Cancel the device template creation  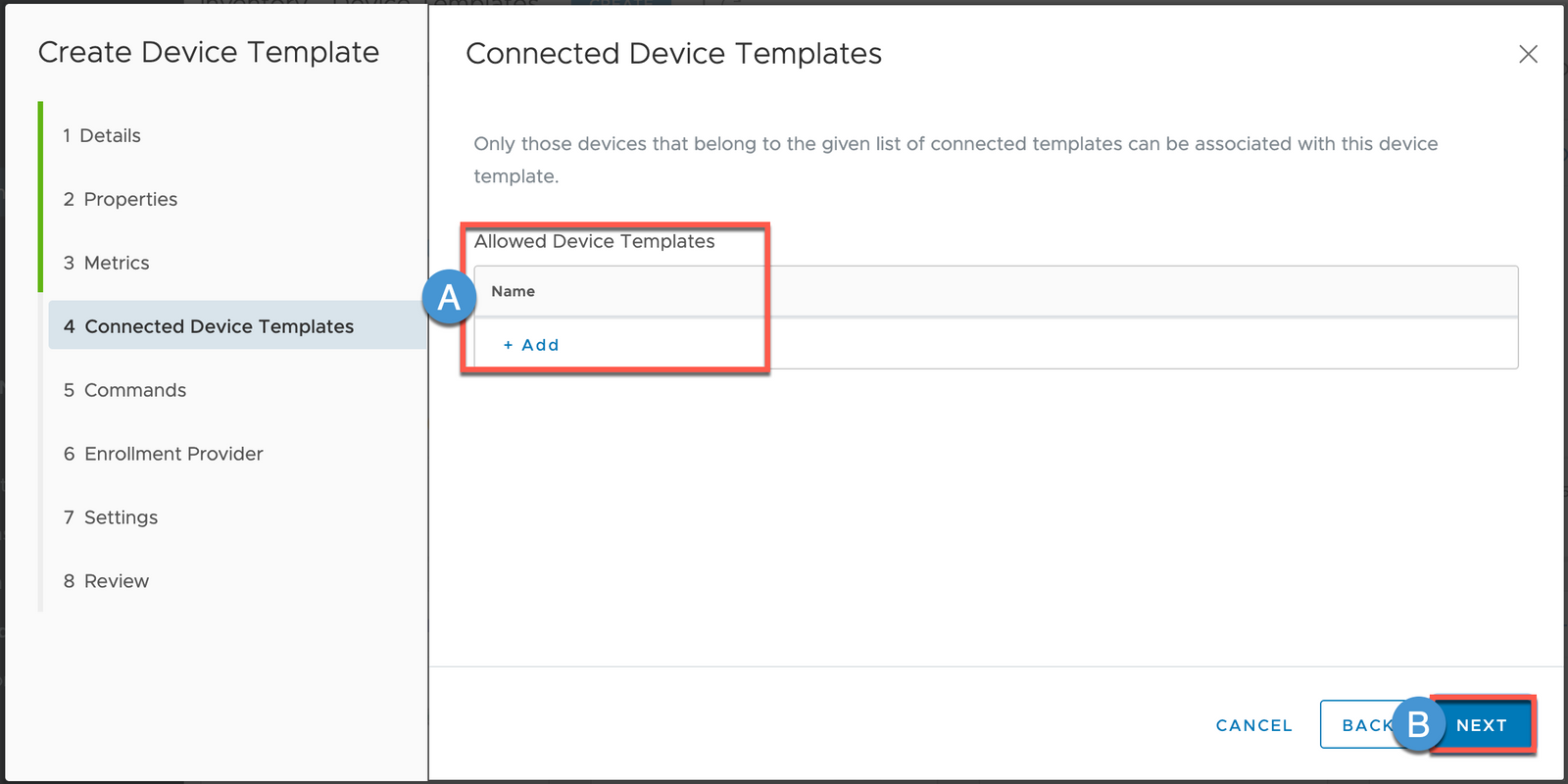1254,725
